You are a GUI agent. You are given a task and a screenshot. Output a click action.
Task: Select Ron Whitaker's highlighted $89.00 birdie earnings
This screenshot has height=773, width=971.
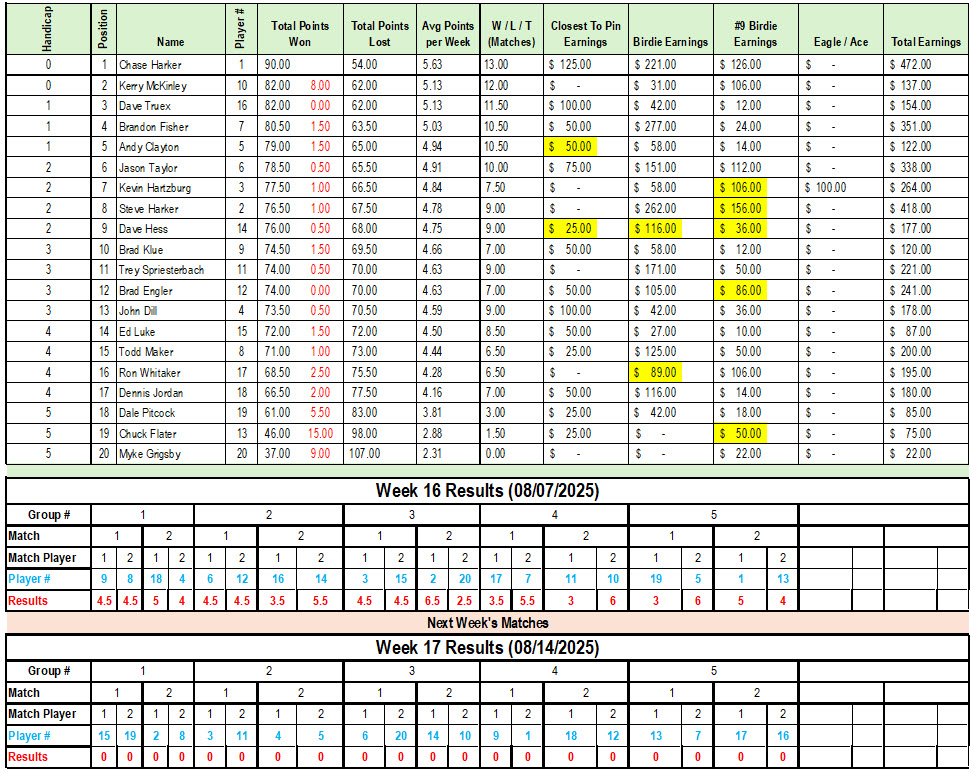click(657, 372)
